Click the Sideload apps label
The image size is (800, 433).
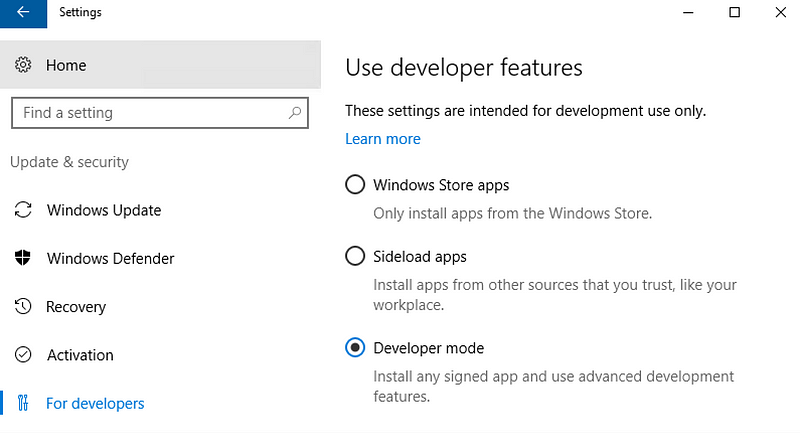419,256
